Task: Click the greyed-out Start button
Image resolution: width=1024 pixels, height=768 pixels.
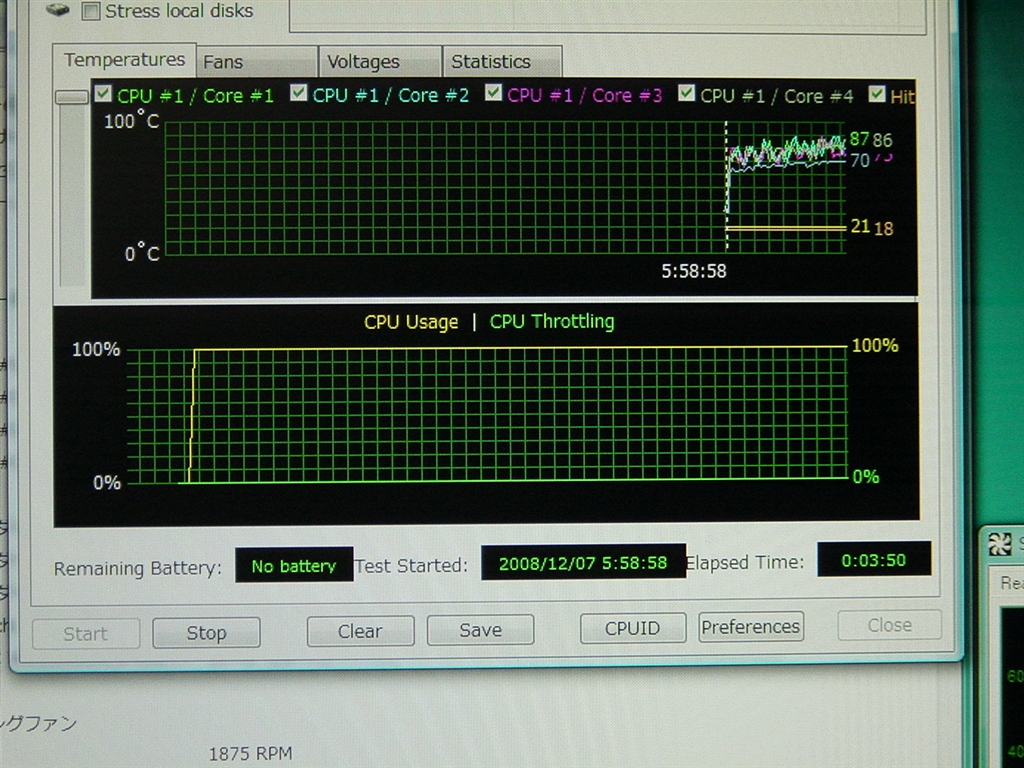Action: coord(86,633)
